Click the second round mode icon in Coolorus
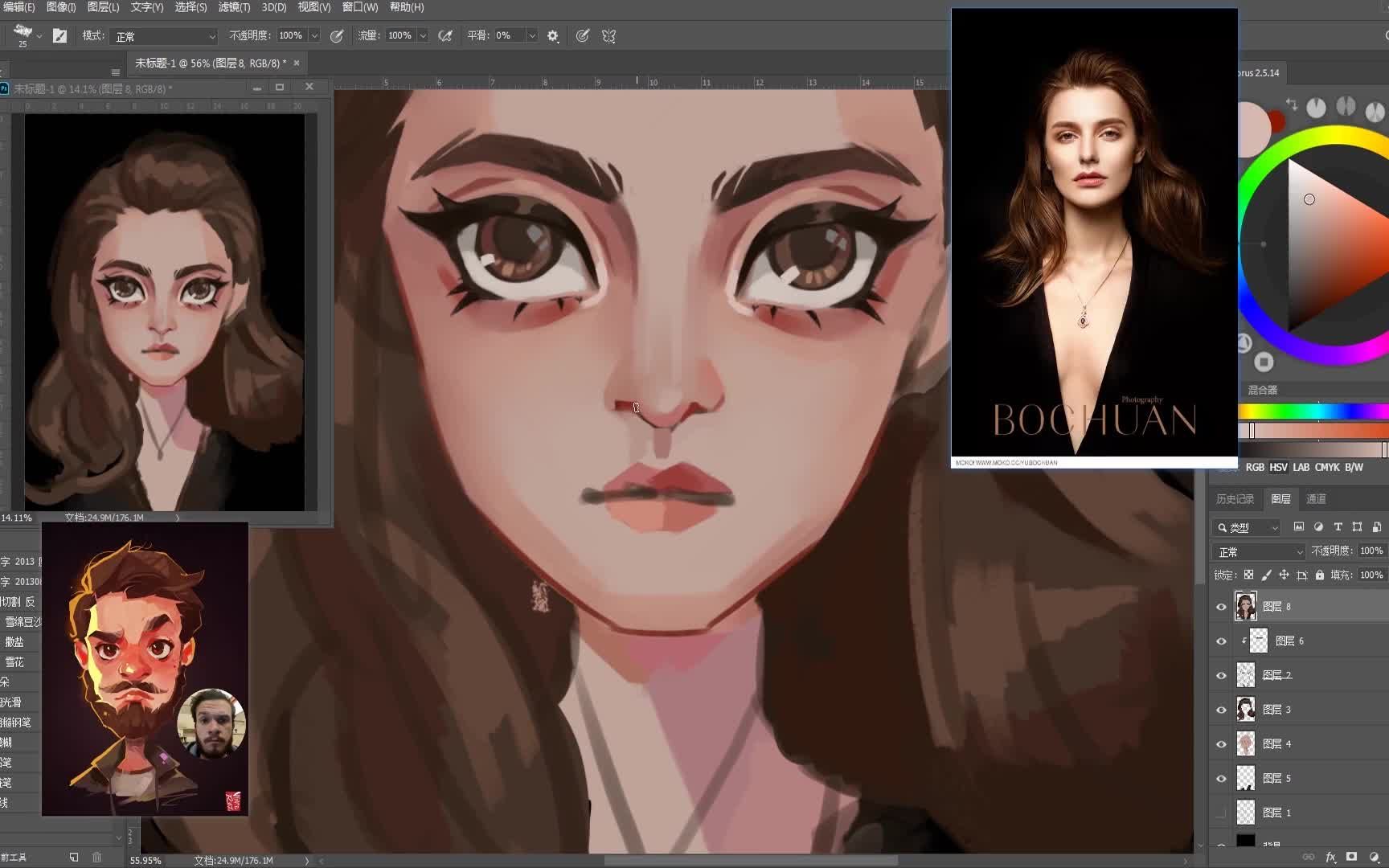The height and width of the screenshot is (868, 1389). [1346, 106]
